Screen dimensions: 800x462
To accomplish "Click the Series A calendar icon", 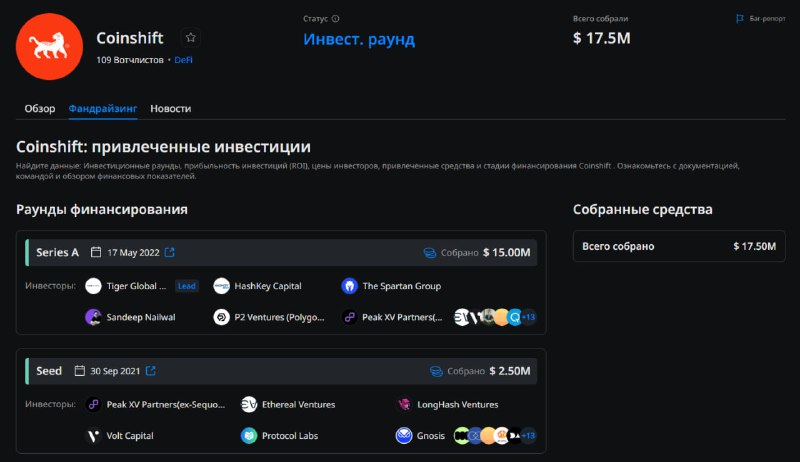I will (96, 252).
